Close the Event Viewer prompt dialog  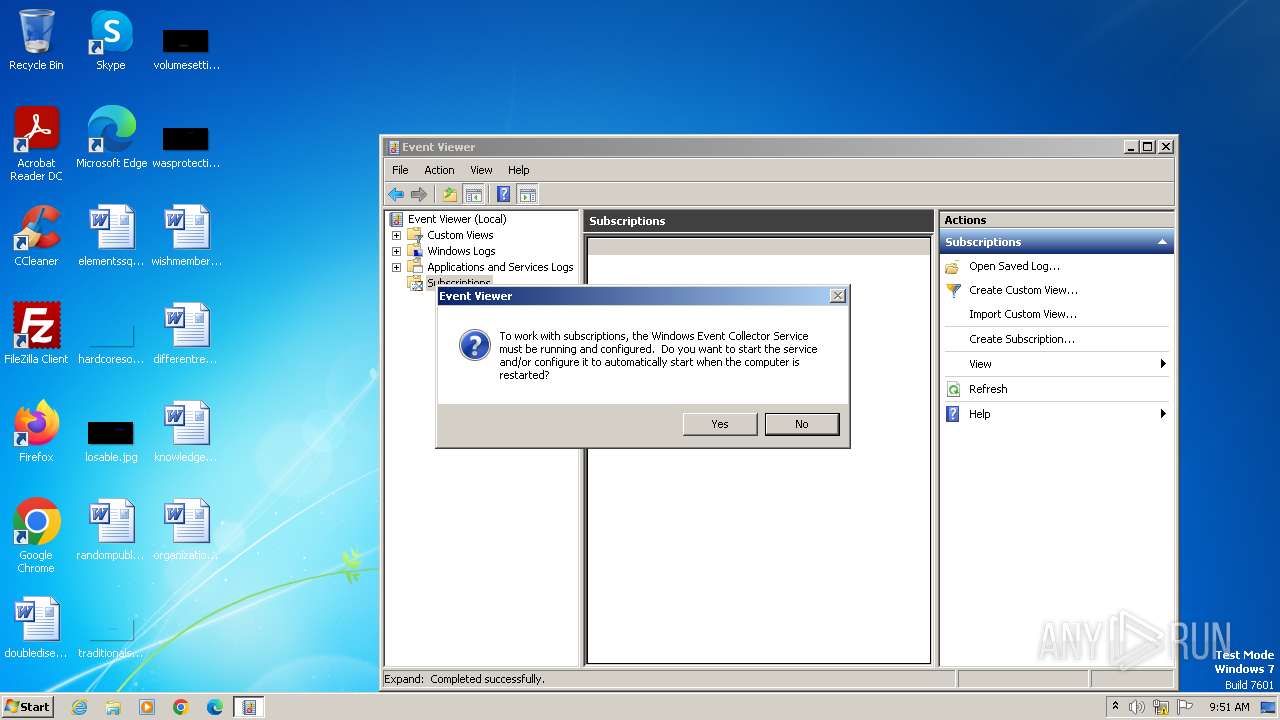[x=838, y=296]
